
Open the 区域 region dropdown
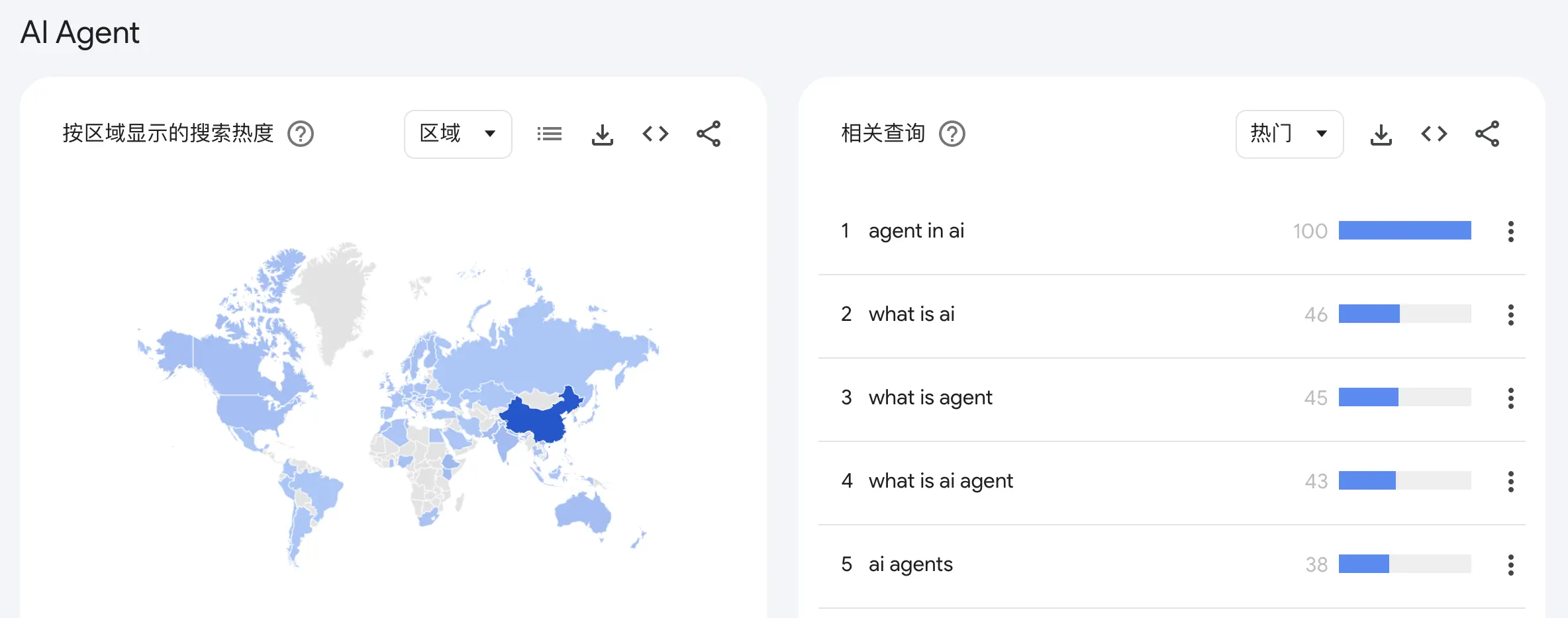coord(458,134)
